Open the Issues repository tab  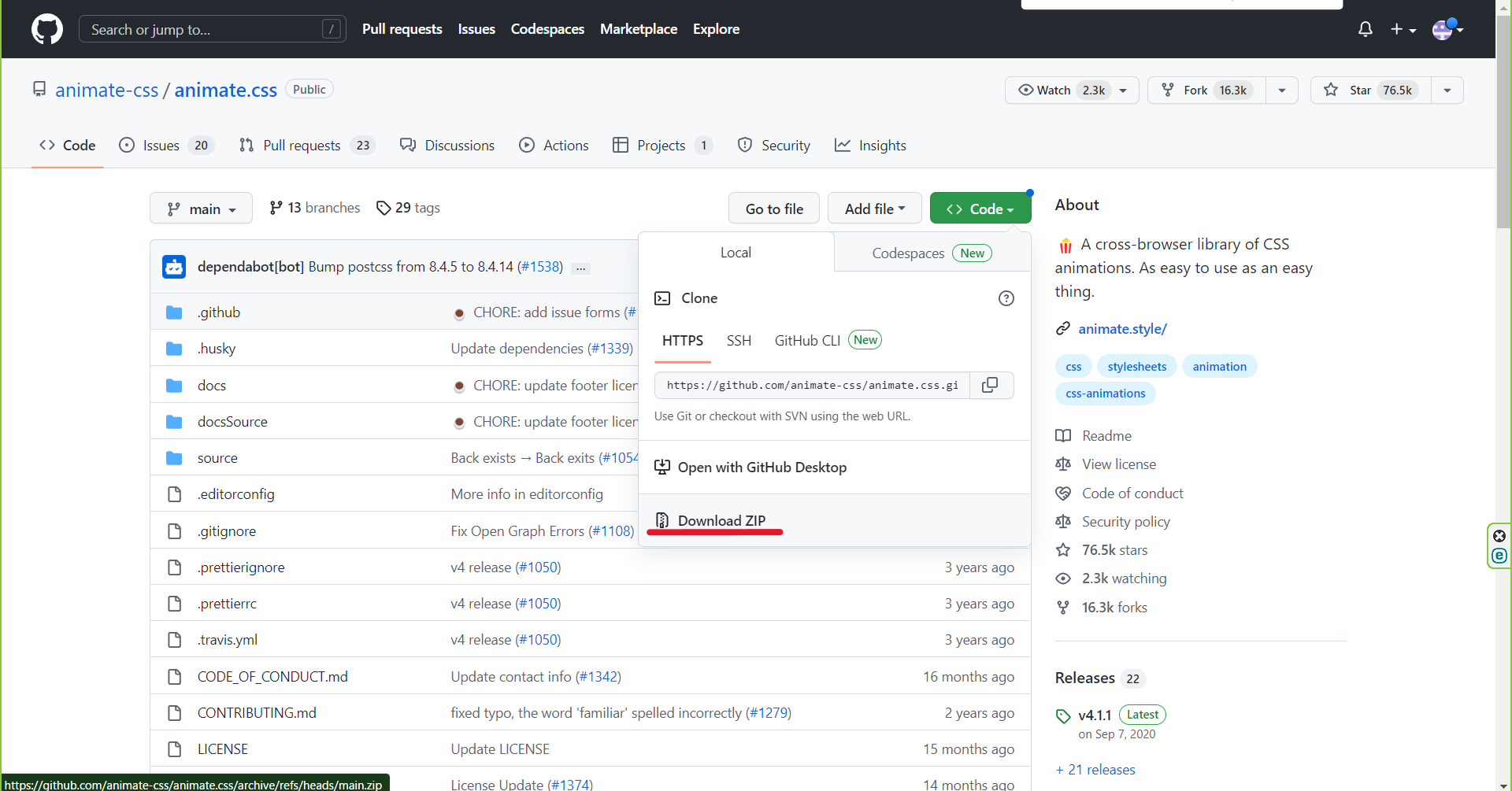pos(166,146)
